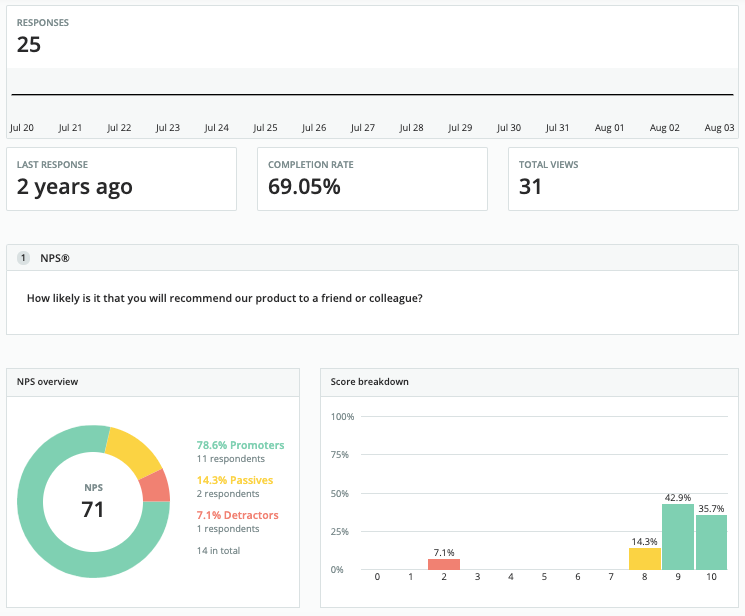Click the 78.6% Promoters legend entry
Image resolution: width=745 pixels, height=616 pixels.
tap(240, 445)
